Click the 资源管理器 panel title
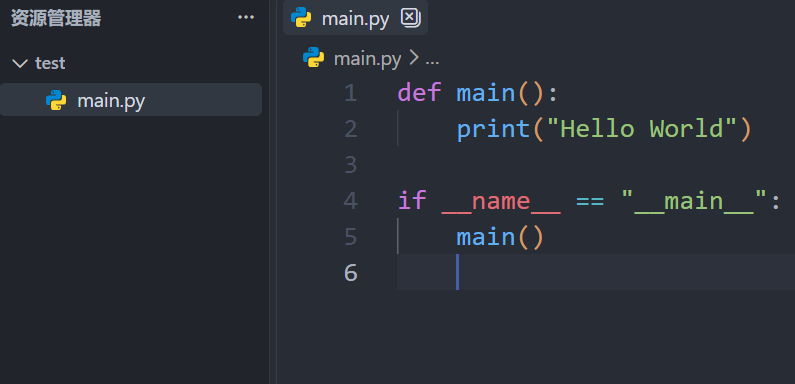Viewport: 795px width, 384px height. pyautogui.click(x=56, y=19)
